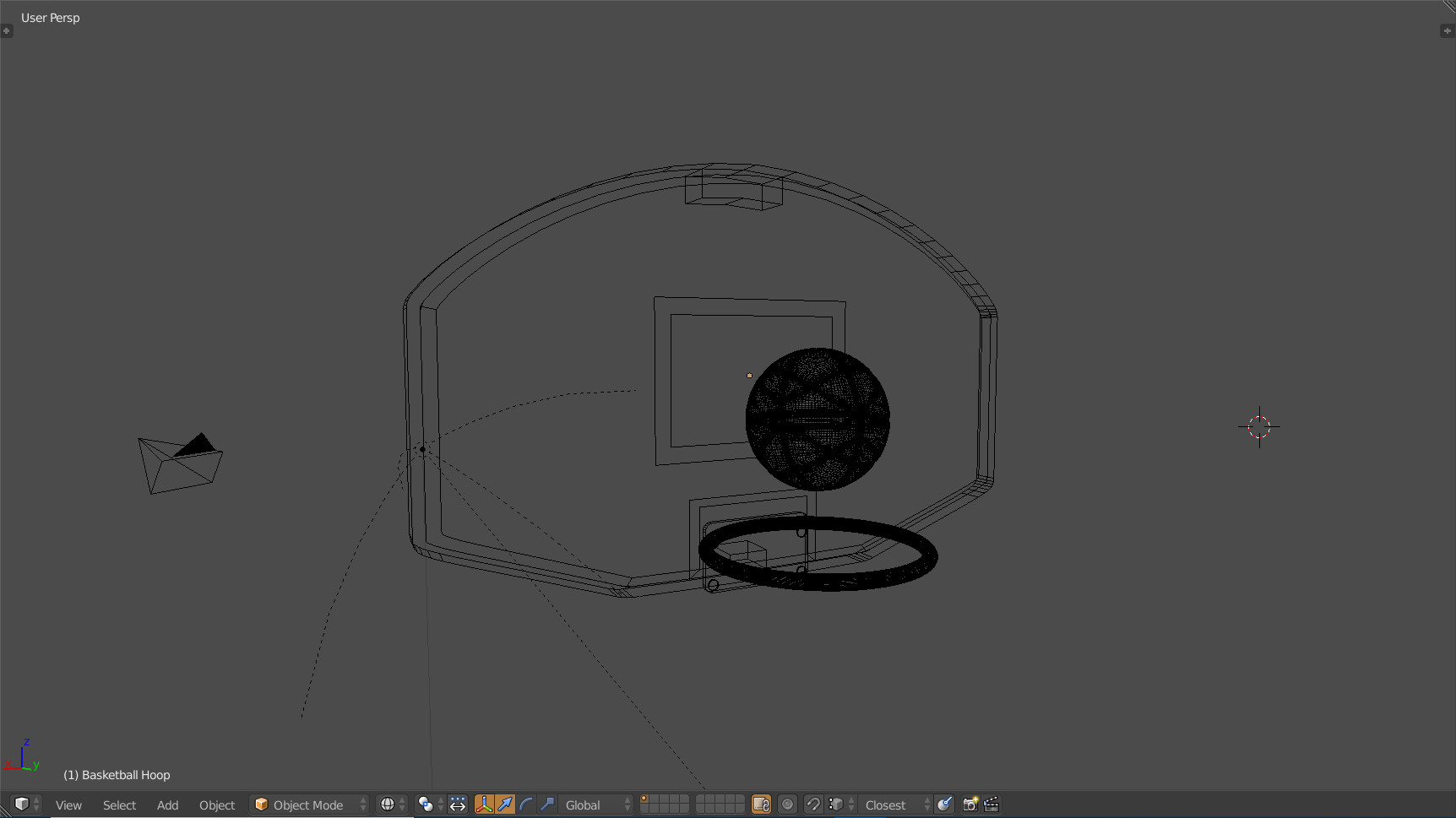
Task: Enable snap during transform magnet toggle
Action: 813,804
